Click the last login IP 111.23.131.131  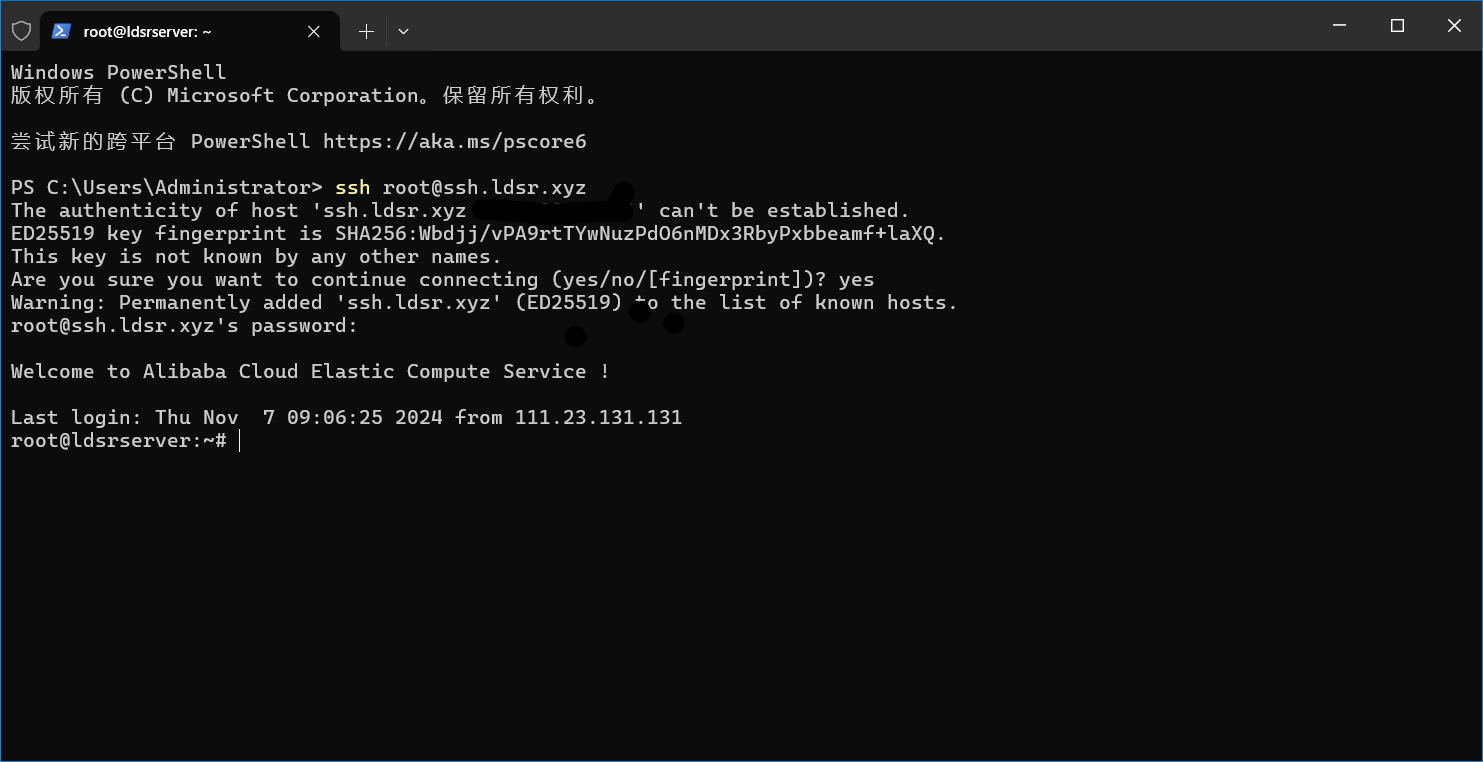598,418
